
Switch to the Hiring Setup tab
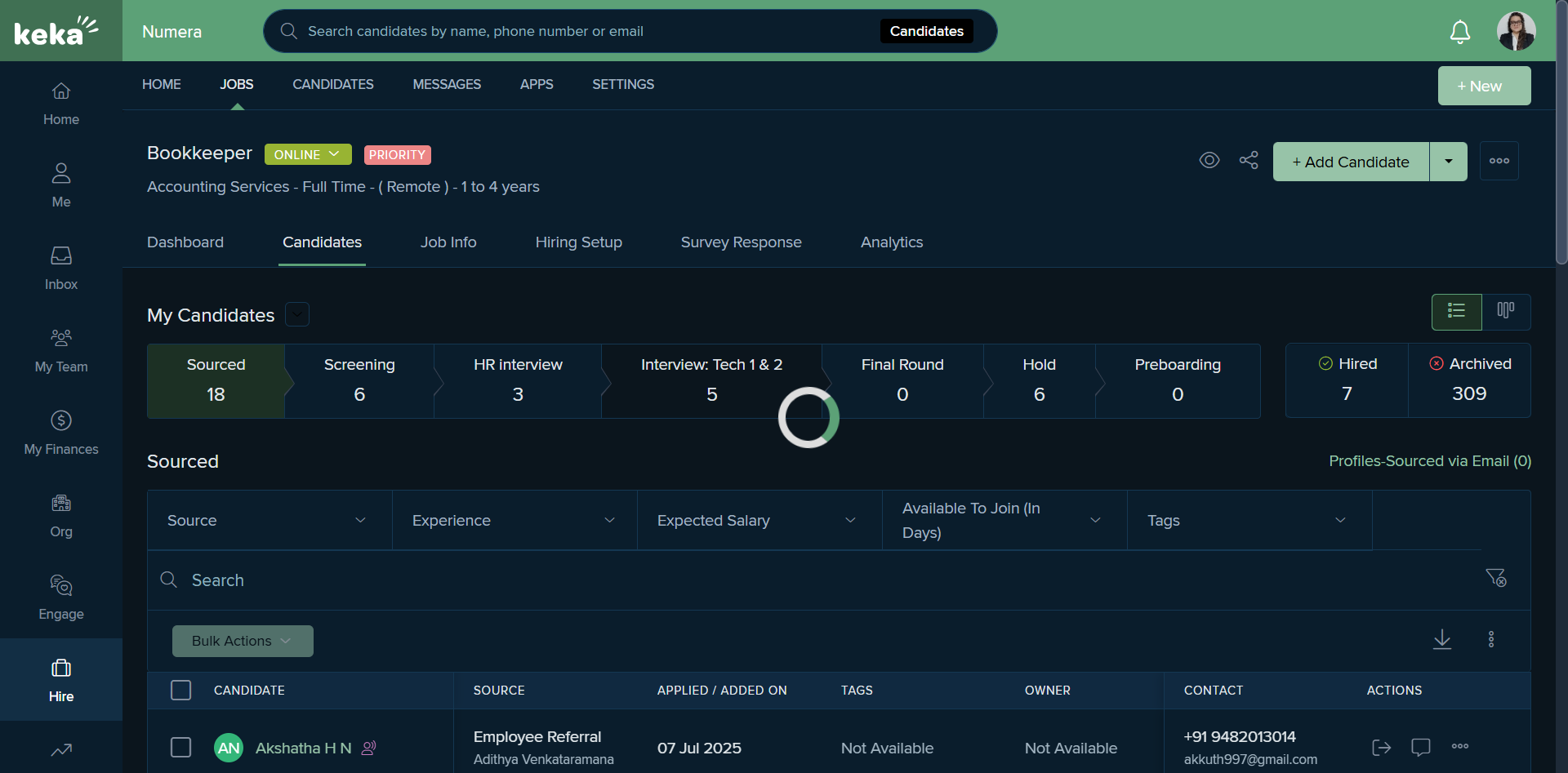[579, 242]
